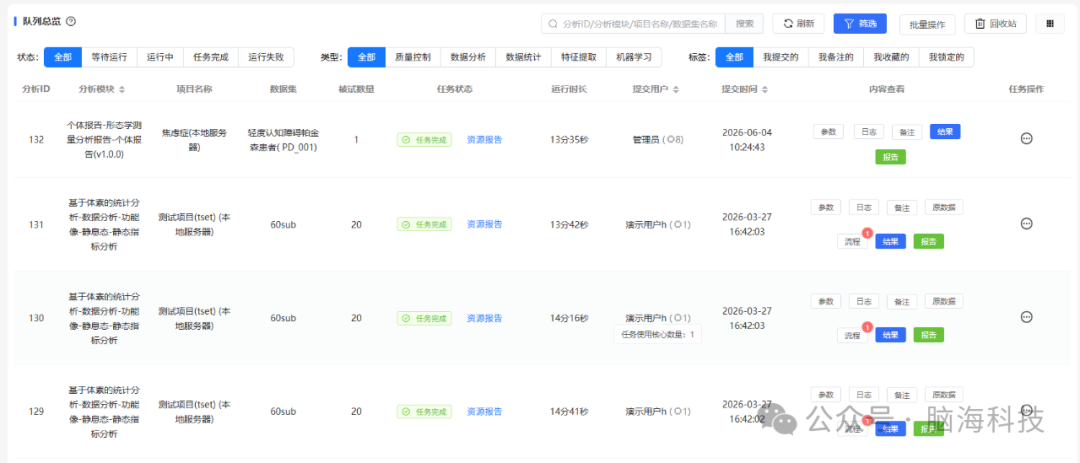Filter type by 特征提取
The height and width of the screenshot is (463, 1080).
[579, 57]
